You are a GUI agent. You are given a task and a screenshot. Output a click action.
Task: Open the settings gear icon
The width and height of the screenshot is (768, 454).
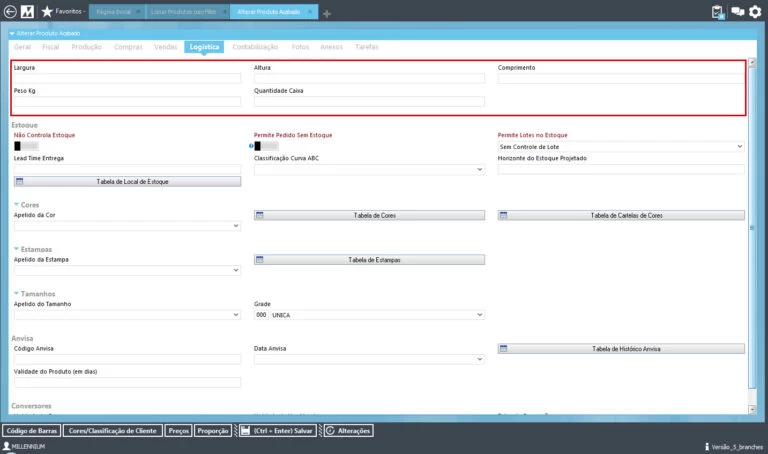[x=756, y=12]
